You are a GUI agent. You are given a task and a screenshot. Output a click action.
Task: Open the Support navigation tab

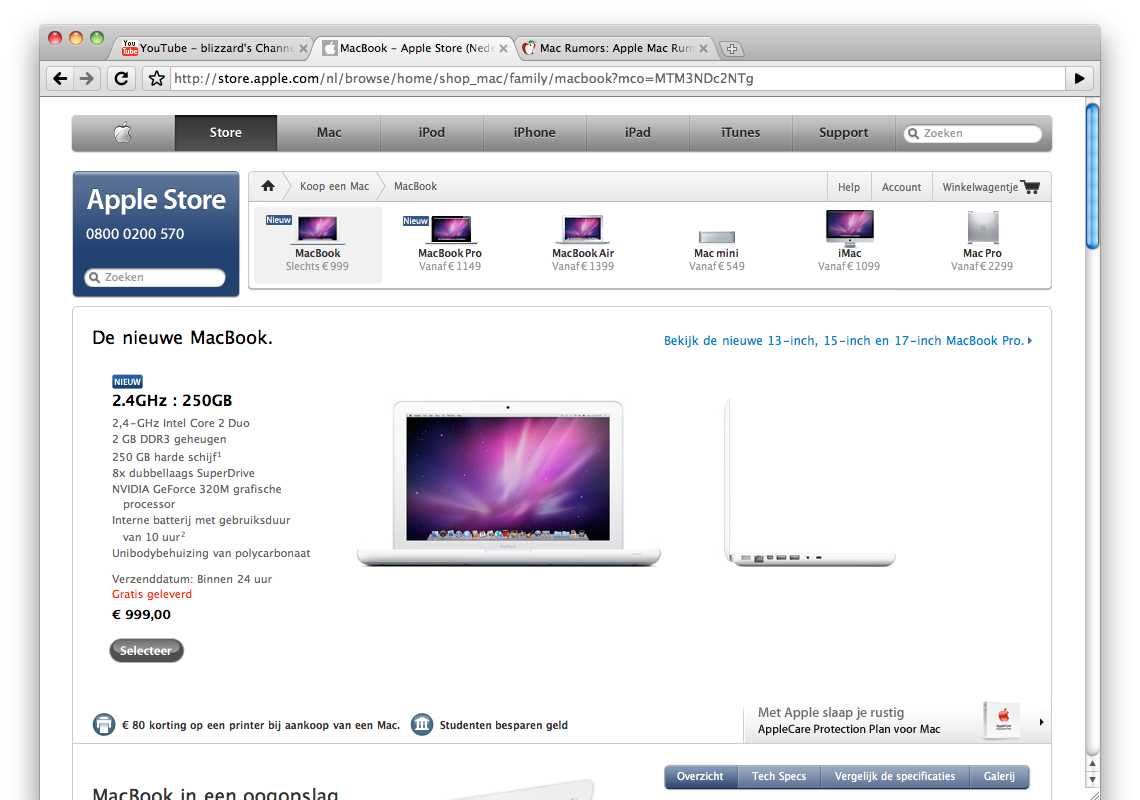[843, 133]
